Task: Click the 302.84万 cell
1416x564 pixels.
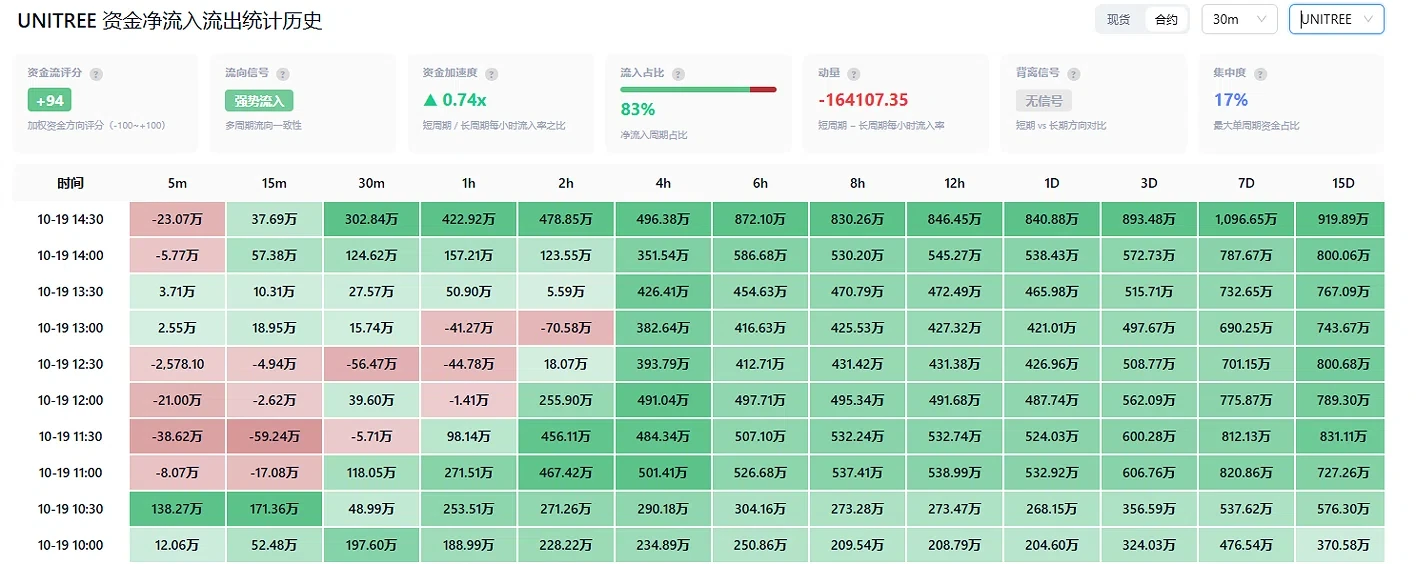Action: tap(372, 219)
